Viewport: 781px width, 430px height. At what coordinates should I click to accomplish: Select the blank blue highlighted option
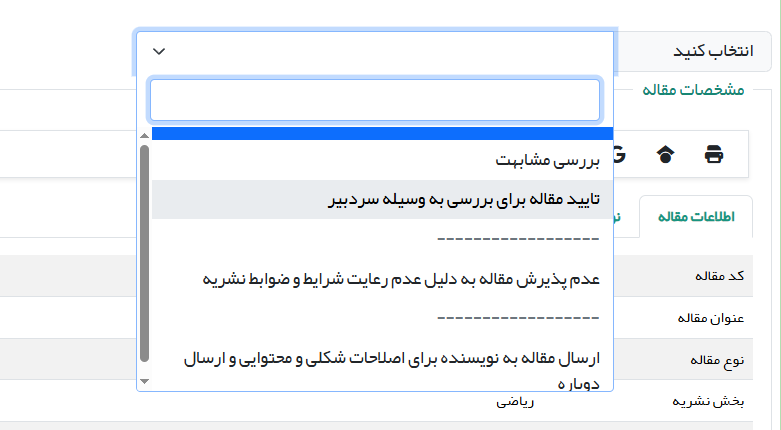pos(375,134)
